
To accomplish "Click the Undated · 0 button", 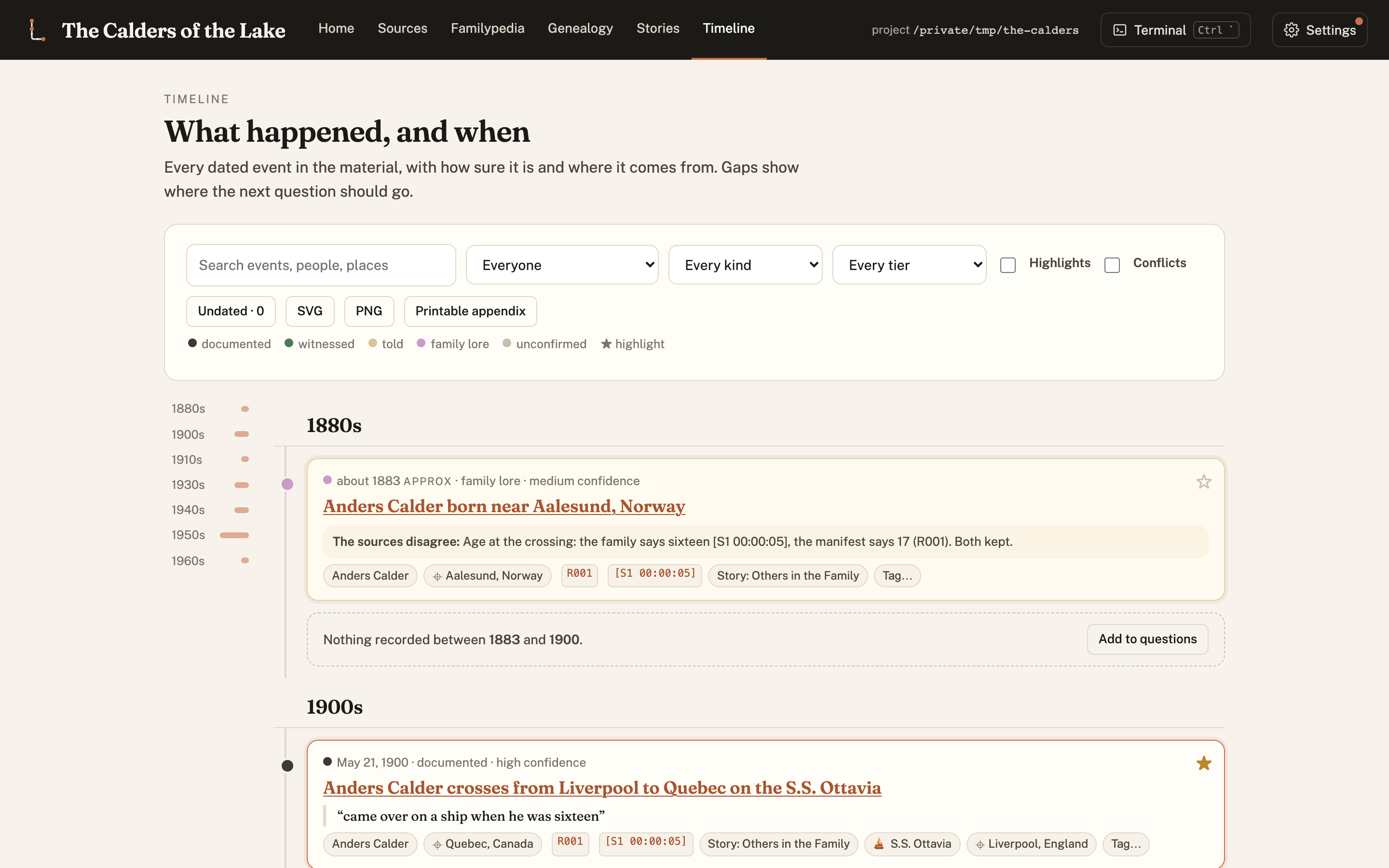I will pos(231,311).
